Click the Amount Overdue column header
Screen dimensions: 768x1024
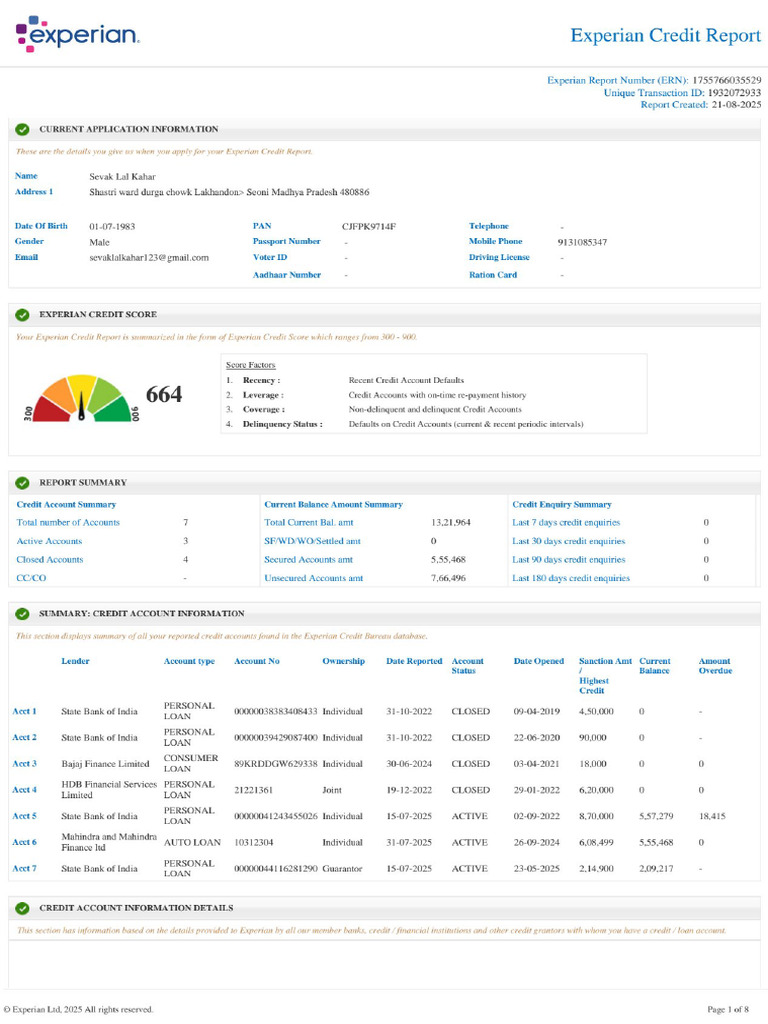715,665
